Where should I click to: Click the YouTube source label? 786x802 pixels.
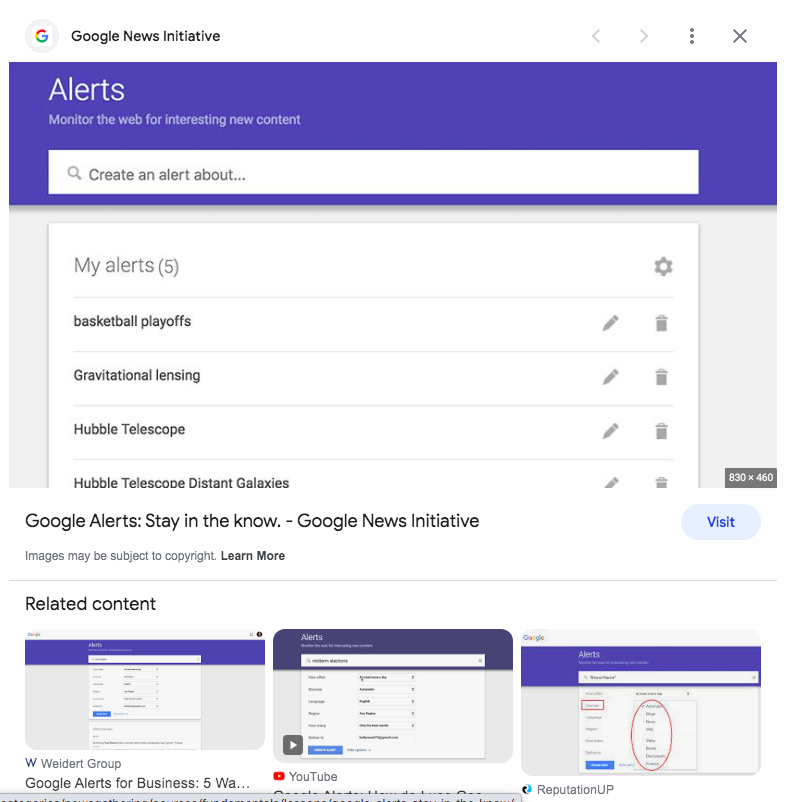[x=313, y=776]
